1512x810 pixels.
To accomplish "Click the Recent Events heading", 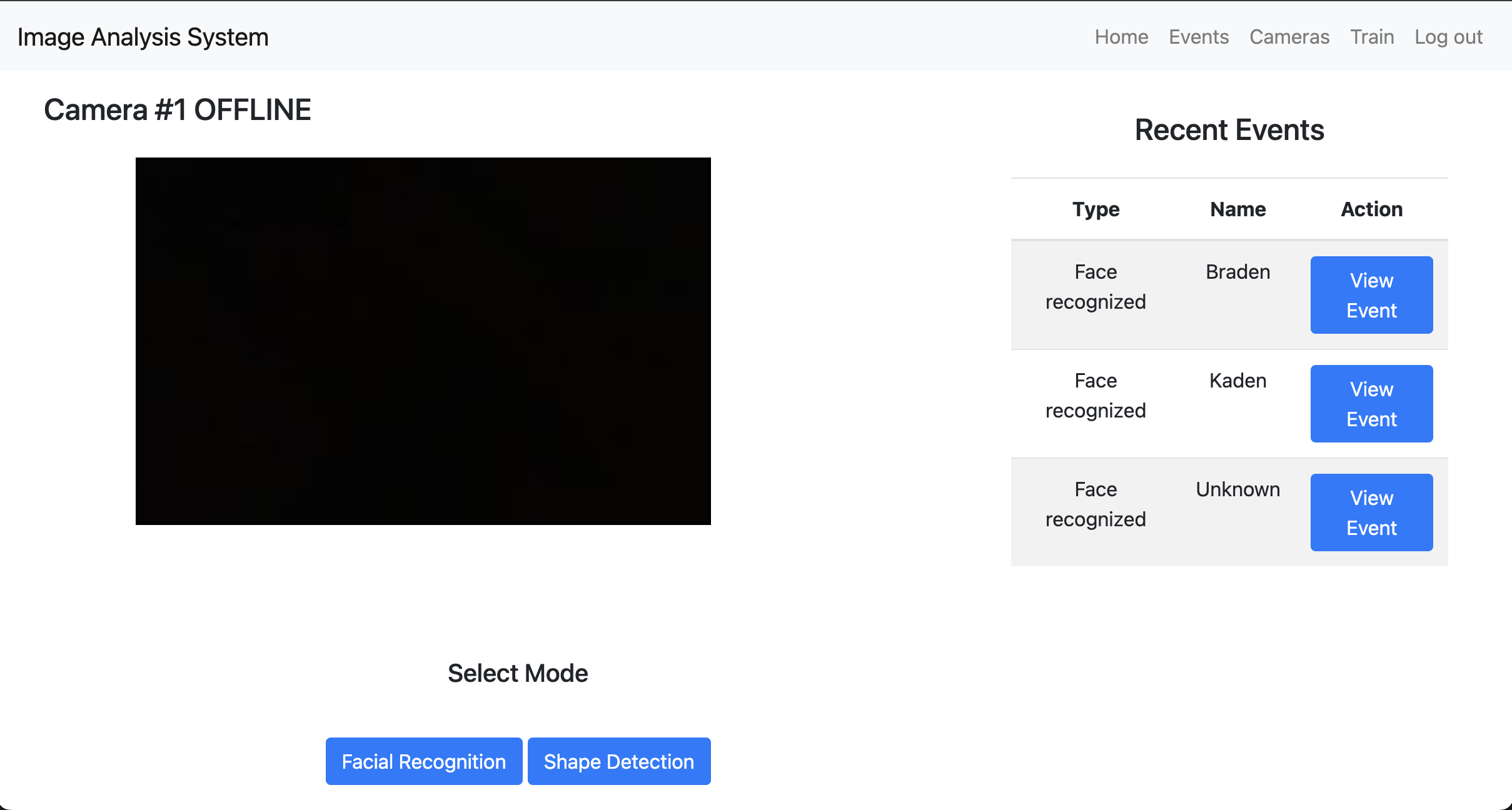I will pos(1229,130).
